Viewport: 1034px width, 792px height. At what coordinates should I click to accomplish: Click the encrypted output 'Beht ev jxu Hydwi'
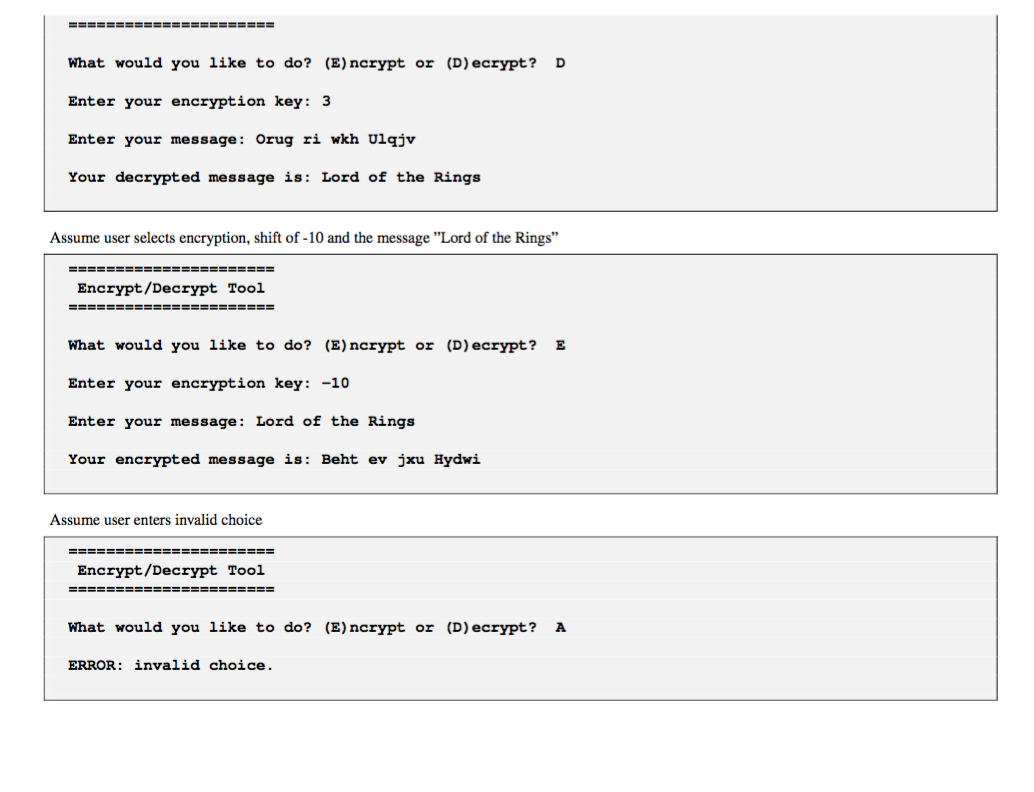(401, 460)
